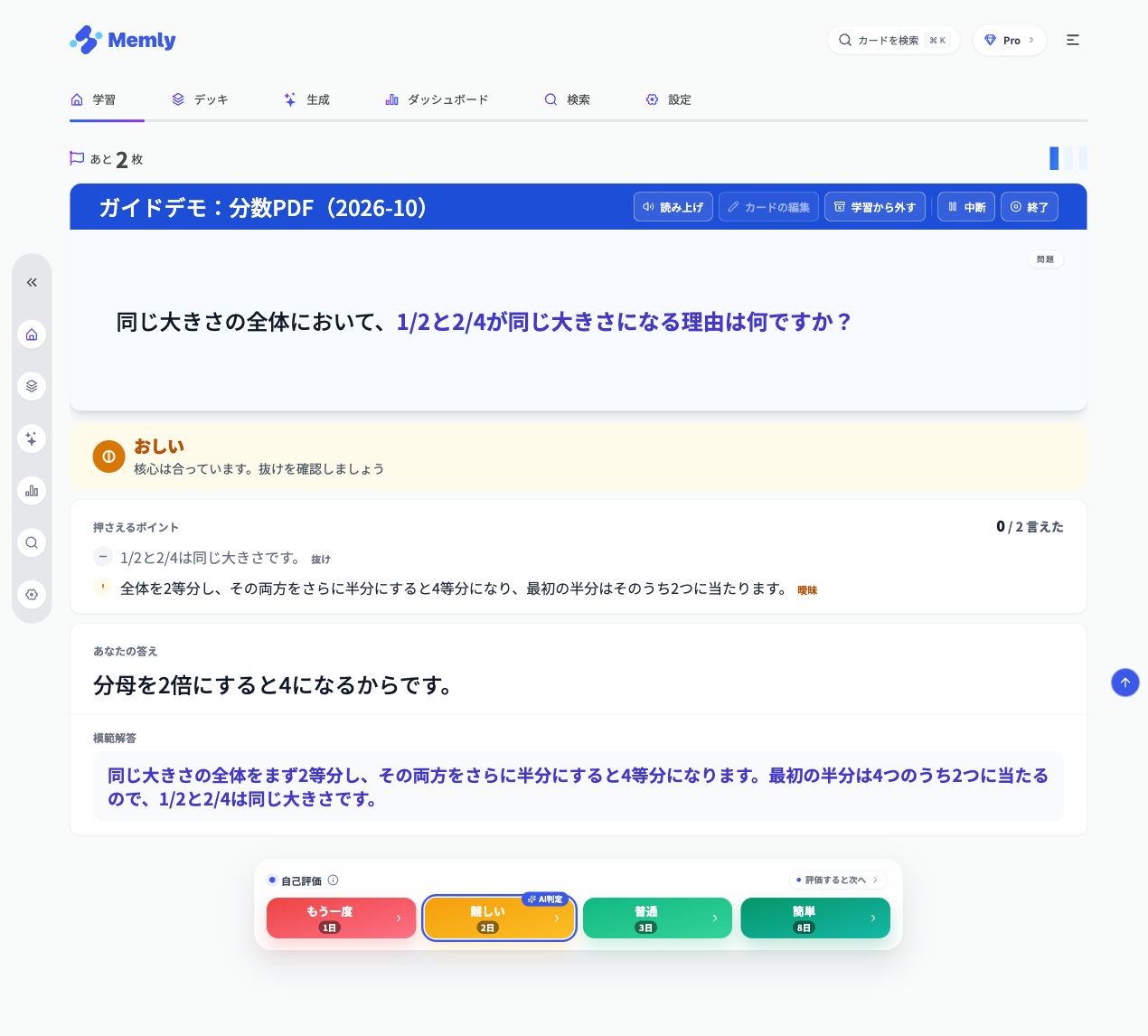Open the Pro plan menu

coord(1009,40)
